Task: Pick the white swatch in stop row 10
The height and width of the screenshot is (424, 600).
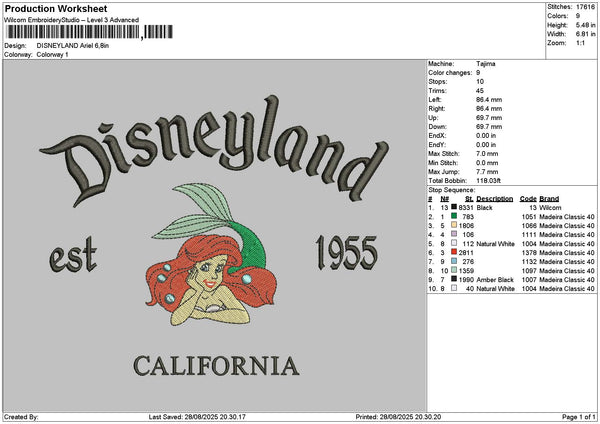Action: click(454, 288)
